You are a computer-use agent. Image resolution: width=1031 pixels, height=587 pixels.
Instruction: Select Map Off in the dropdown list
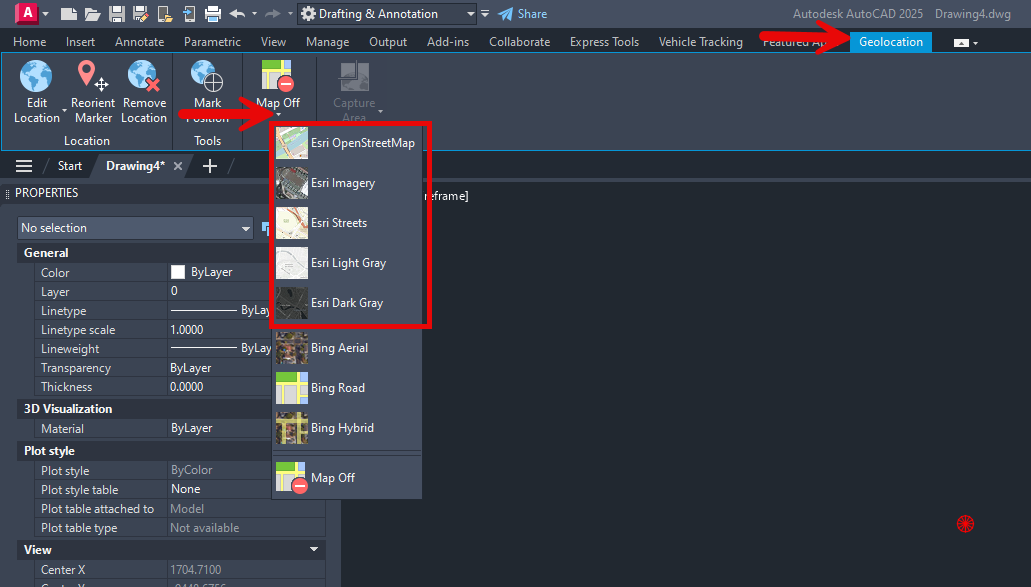[x=347, y=478]
